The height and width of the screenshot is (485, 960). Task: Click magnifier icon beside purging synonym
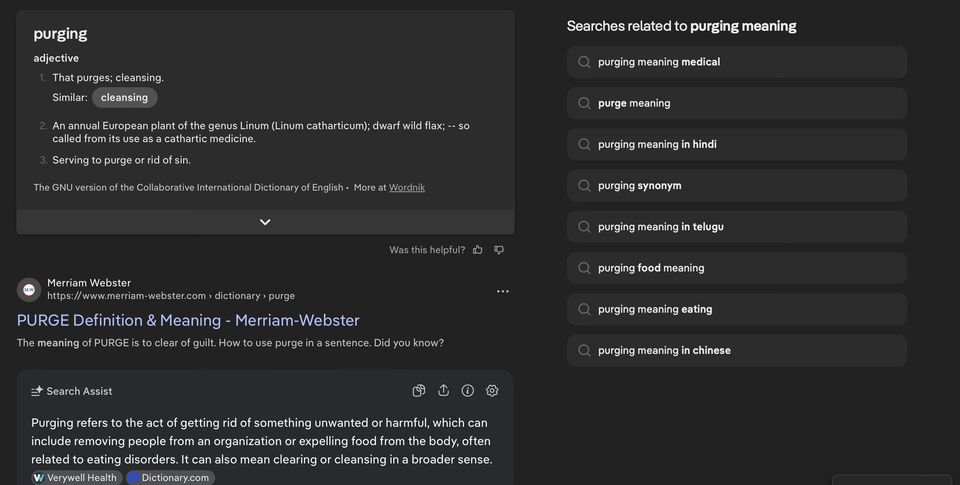click(584, 186)
